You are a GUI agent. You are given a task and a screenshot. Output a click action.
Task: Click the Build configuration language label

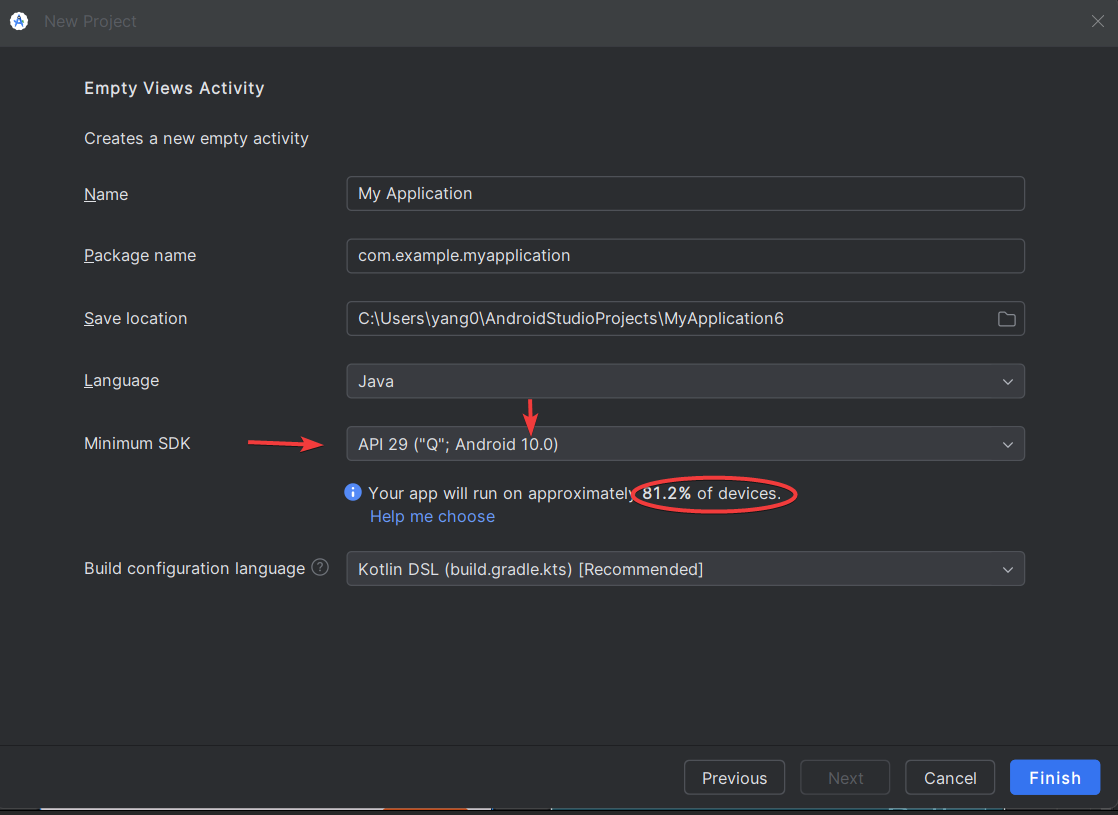tap(195, 568)
